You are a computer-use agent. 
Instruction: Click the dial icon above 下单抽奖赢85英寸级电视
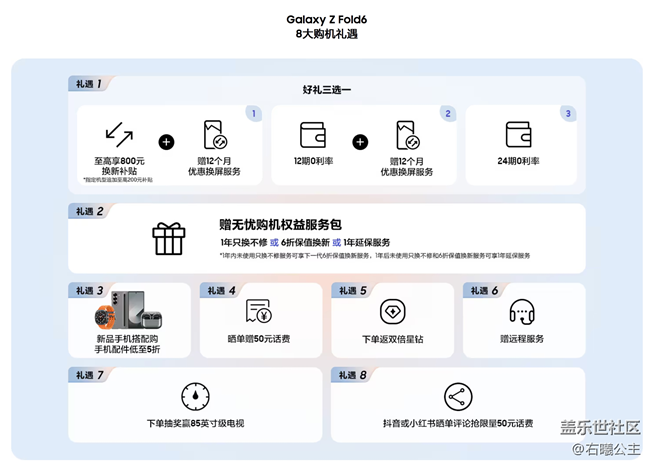(195, 396)
